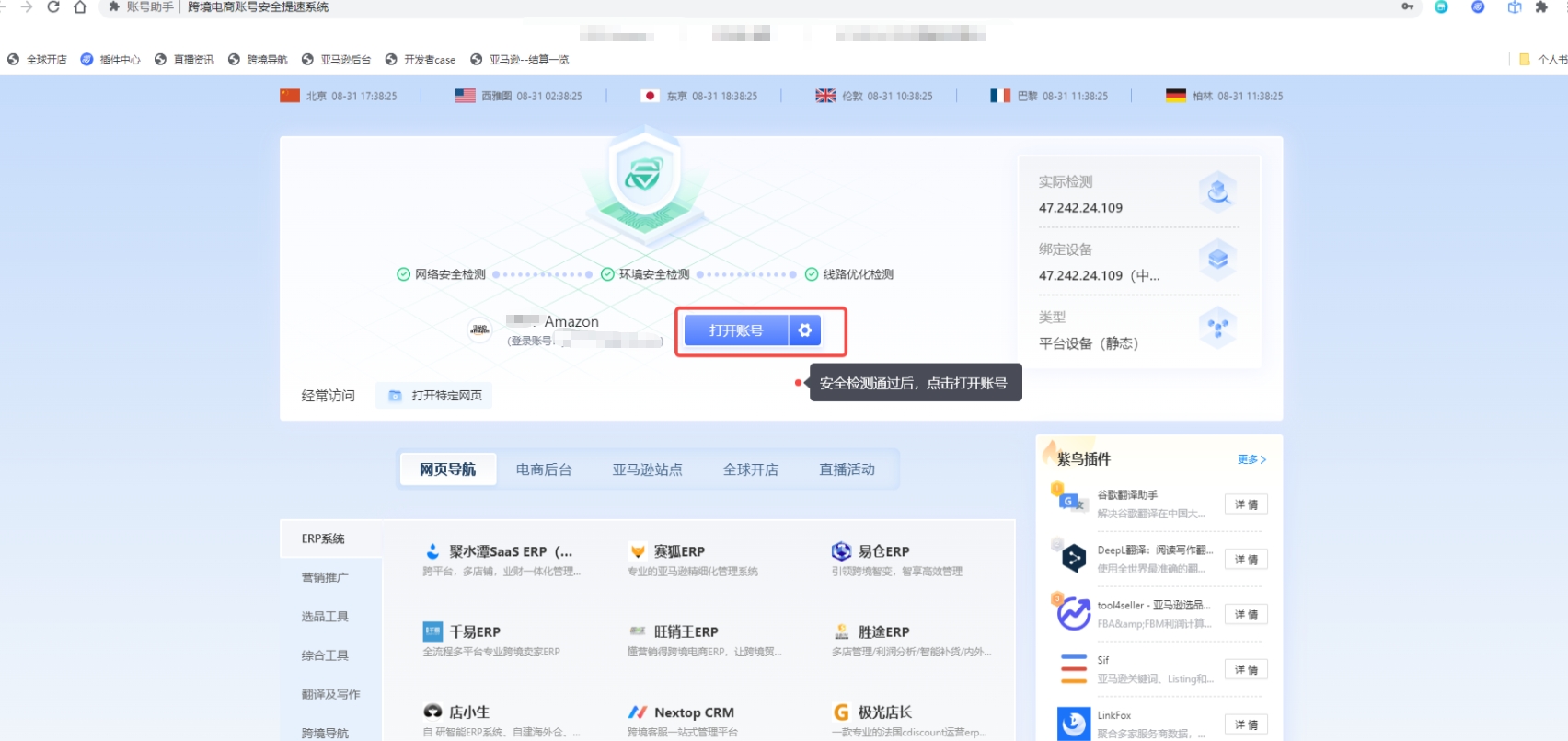Click the Japan flag for 东京 time
1568x741 pixels.
pyautogui.click(x=650, y=96)
